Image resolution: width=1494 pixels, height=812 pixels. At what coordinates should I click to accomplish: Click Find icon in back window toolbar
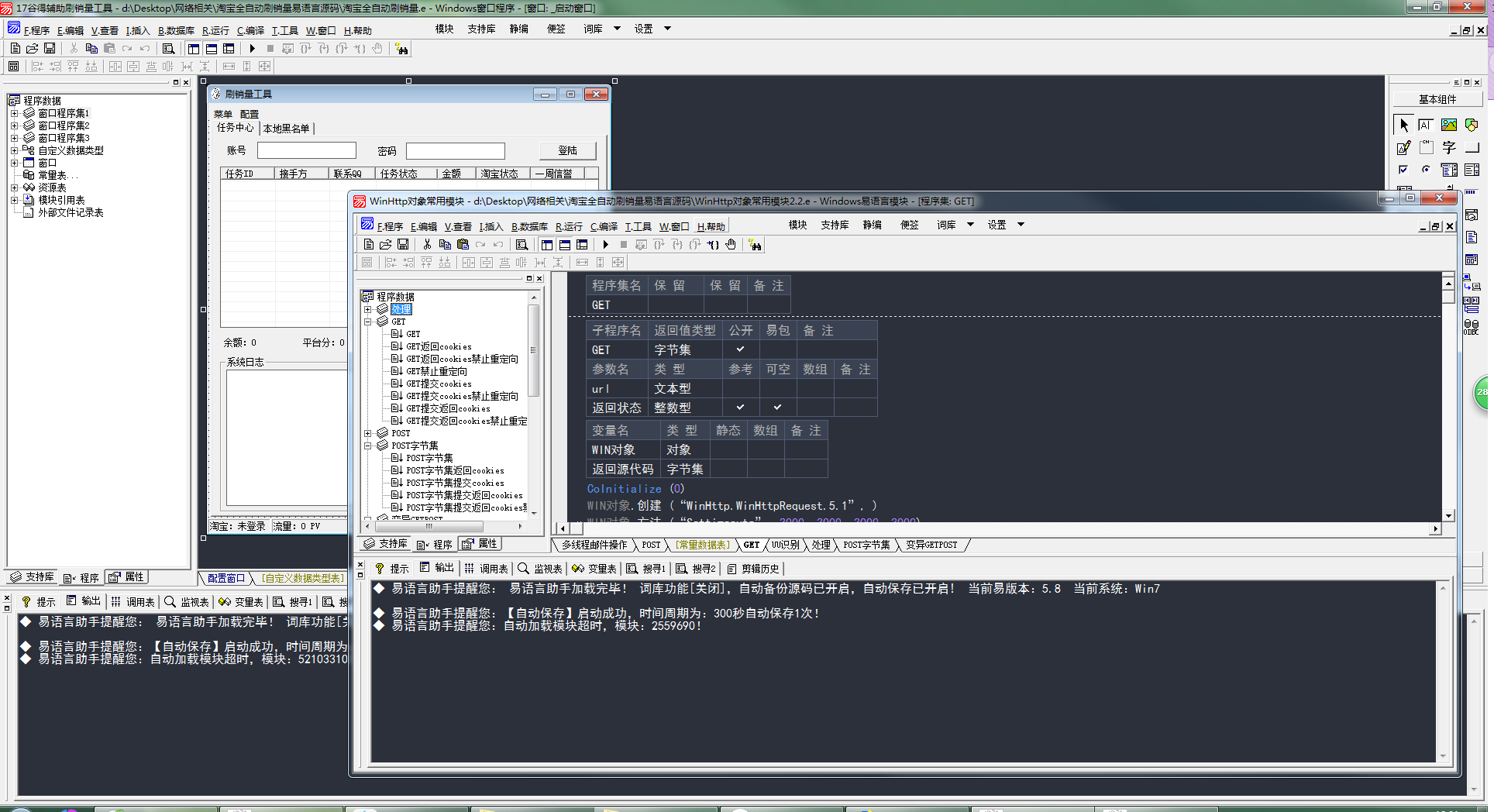(168, 48)
